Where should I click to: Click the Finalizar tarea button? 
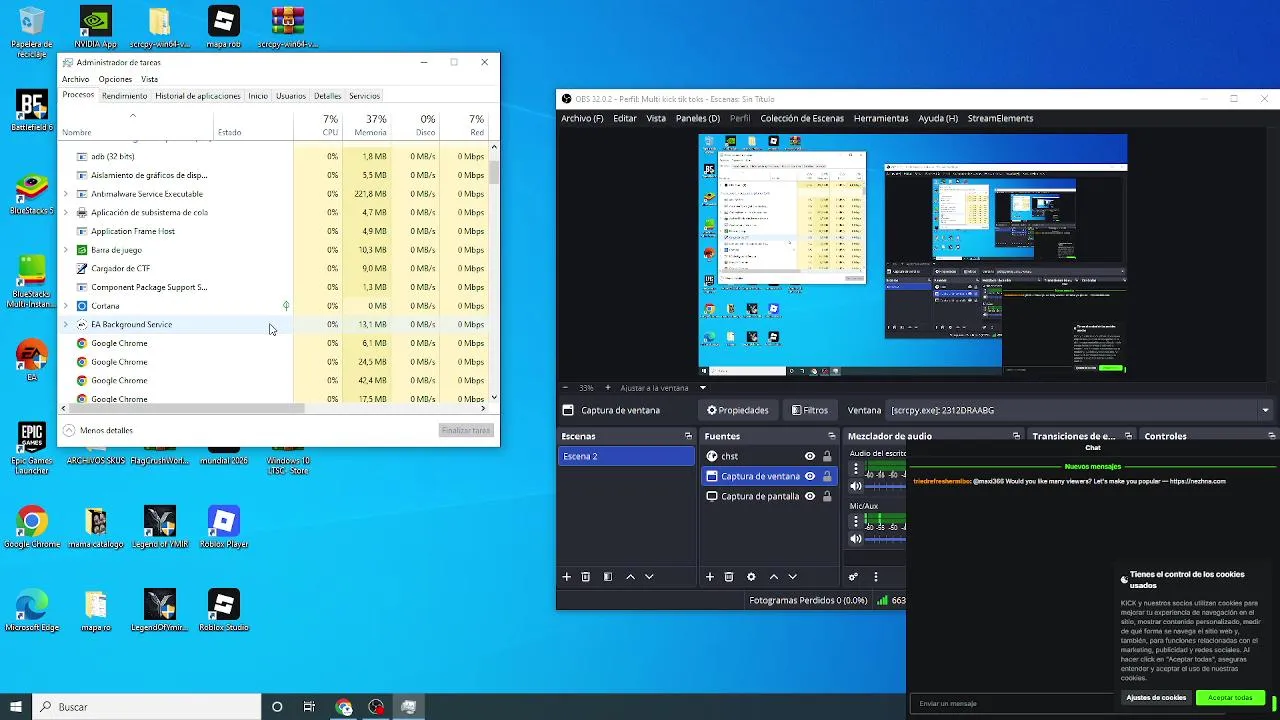tap(466, 430)
